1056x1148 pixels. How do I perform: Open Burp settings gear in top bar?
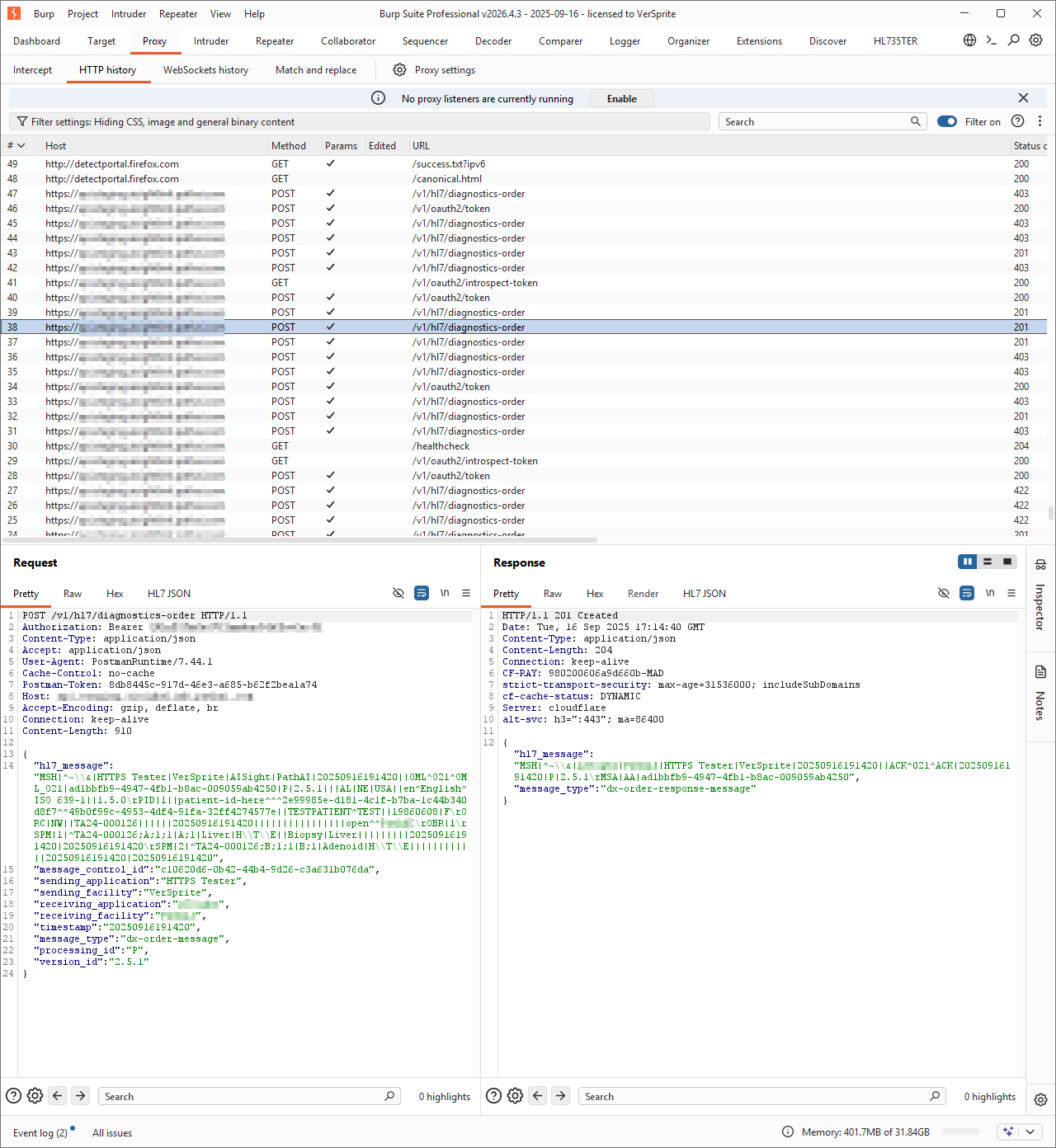pos(1036,40)
